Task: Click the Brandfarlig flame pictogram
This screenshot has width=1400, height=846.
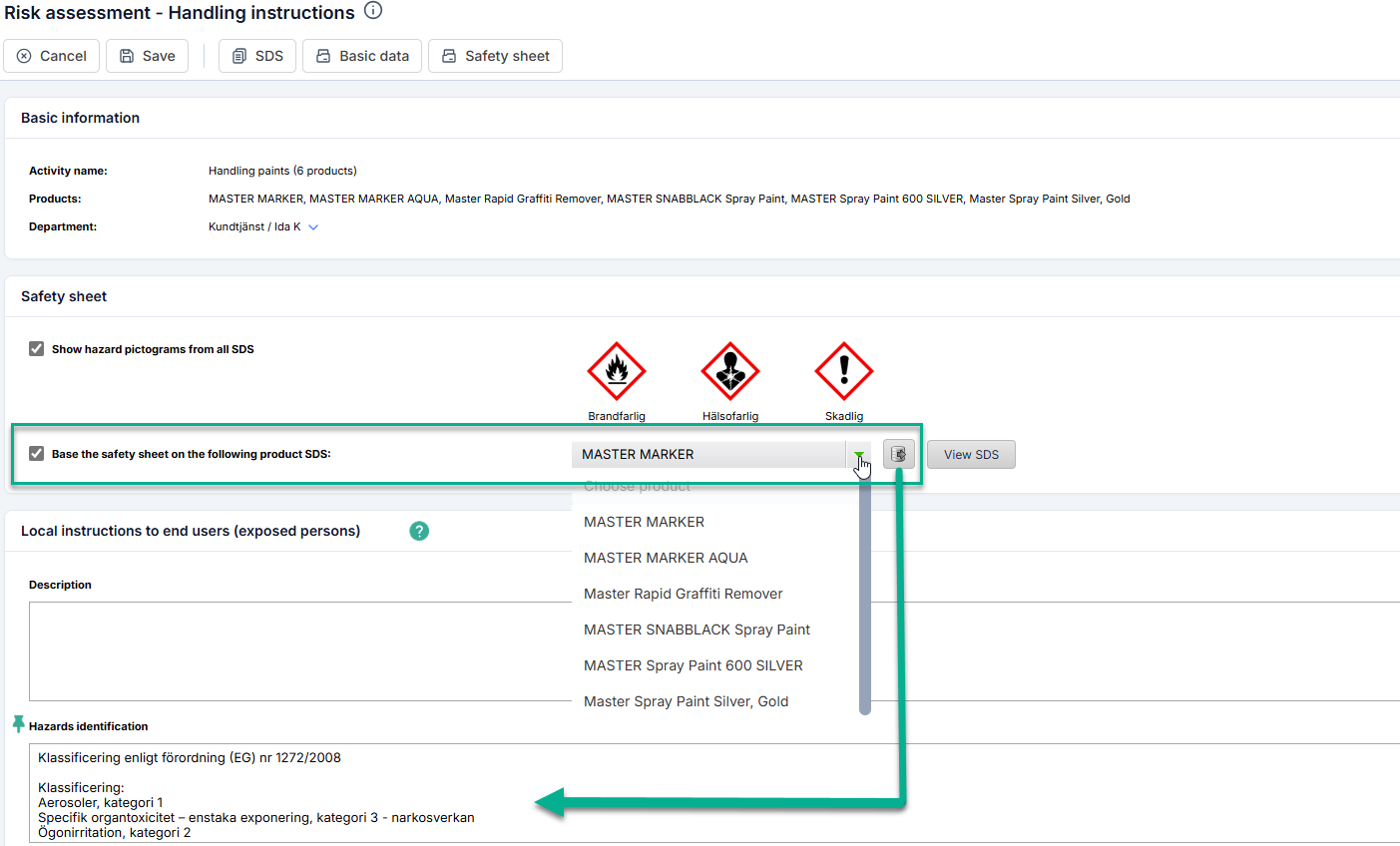Action: pyautogui.click(x=617, y=371)
